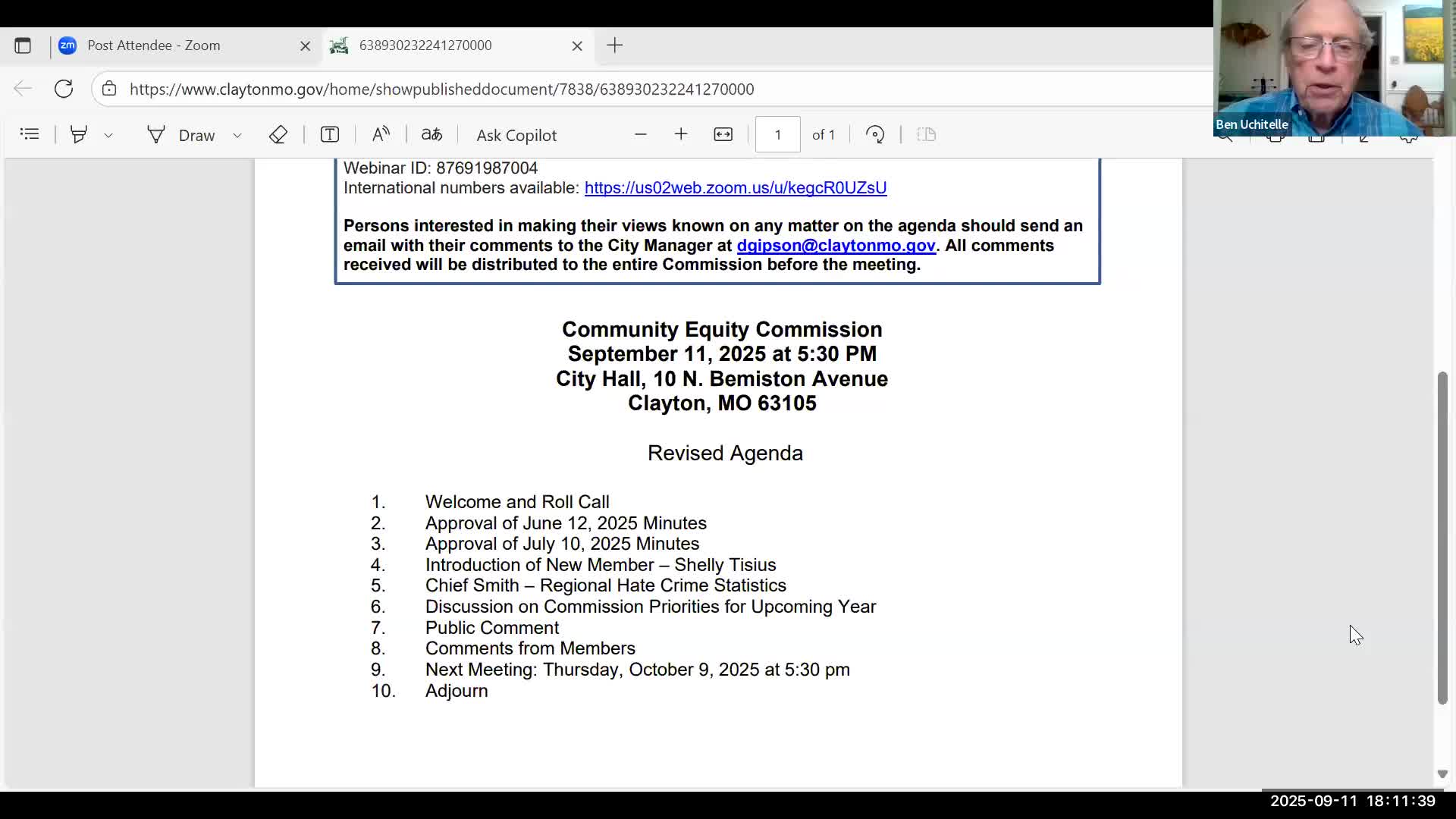Click 'Adjourn' agenda item
1456x819 pixels.
pyautogui.click(x=457, y=691)
